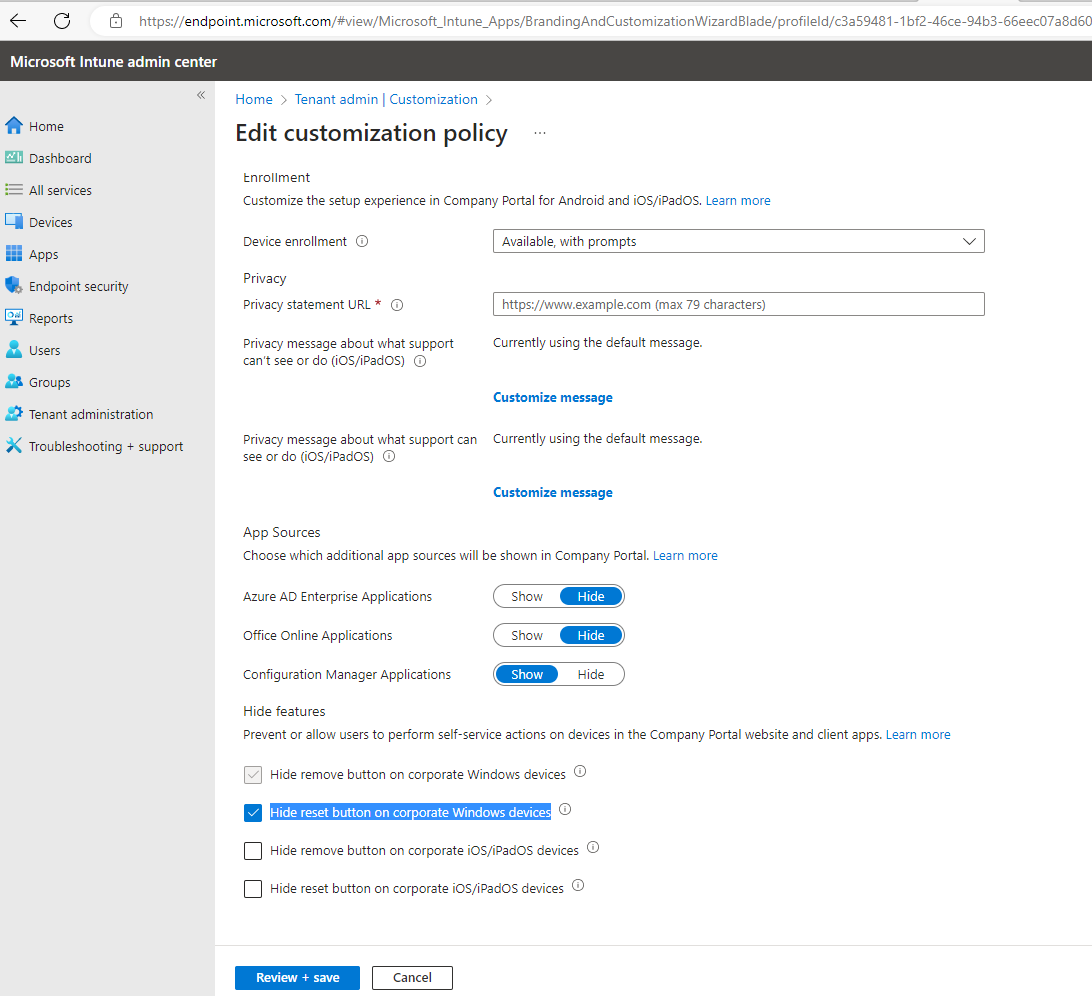Select Hide for Azure AD Enterprise Applications
Screen dimensions: 1092x996
point(591,596)
